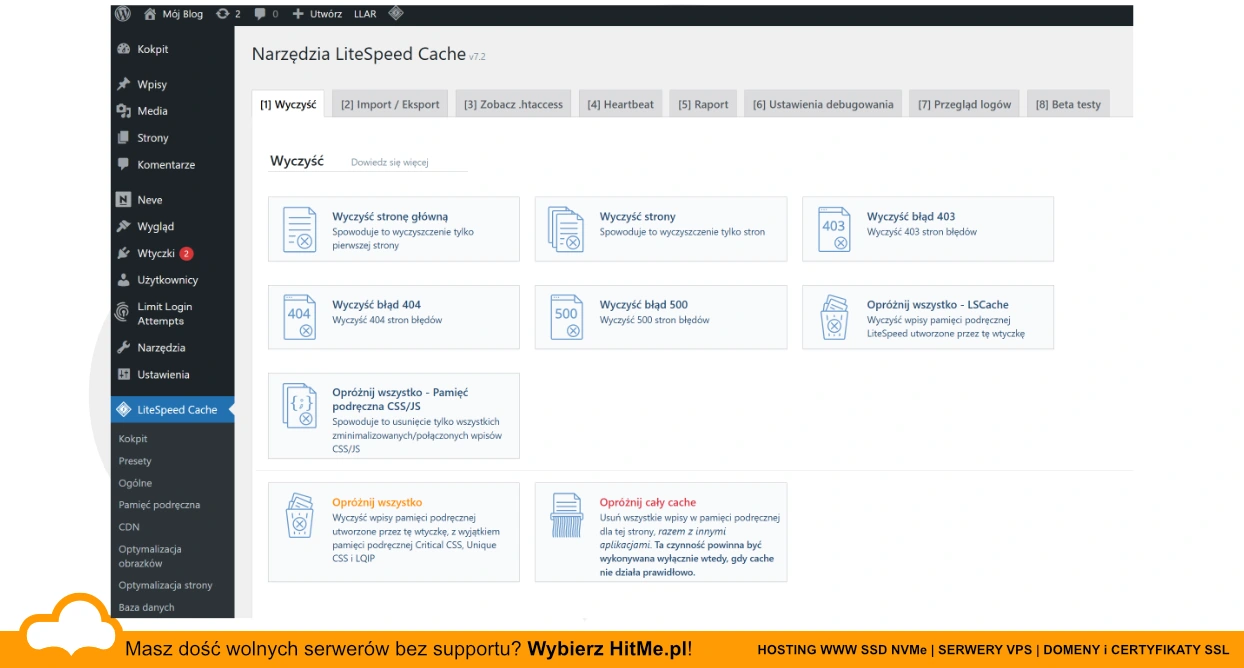Screen dimensions: 1244x668
Task: Click the Limit Login Attempts fingerprint icon
Action: (124, 314)
